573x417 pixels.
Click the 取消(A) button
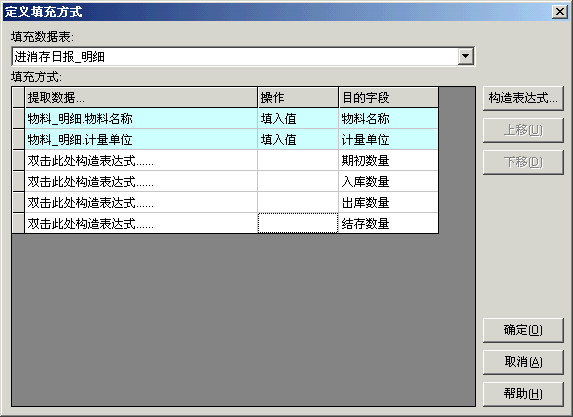(x=523, y=362)
